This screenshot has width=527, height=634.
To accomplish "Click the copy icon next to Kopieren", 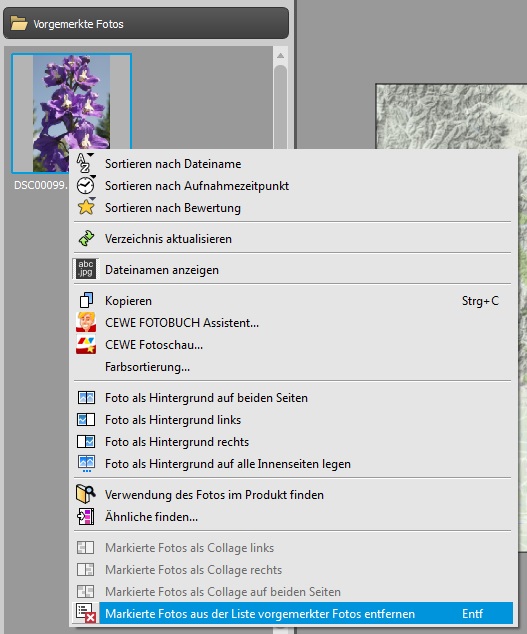I will (x=86, y=300).
